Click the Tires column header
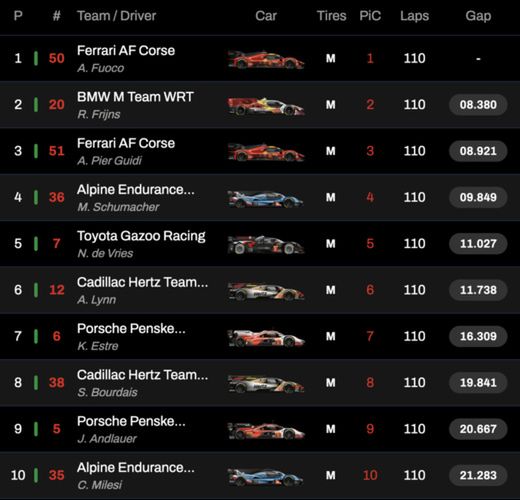Image resolution: width=520 pixels, height=500 pixels. (331, 16)
